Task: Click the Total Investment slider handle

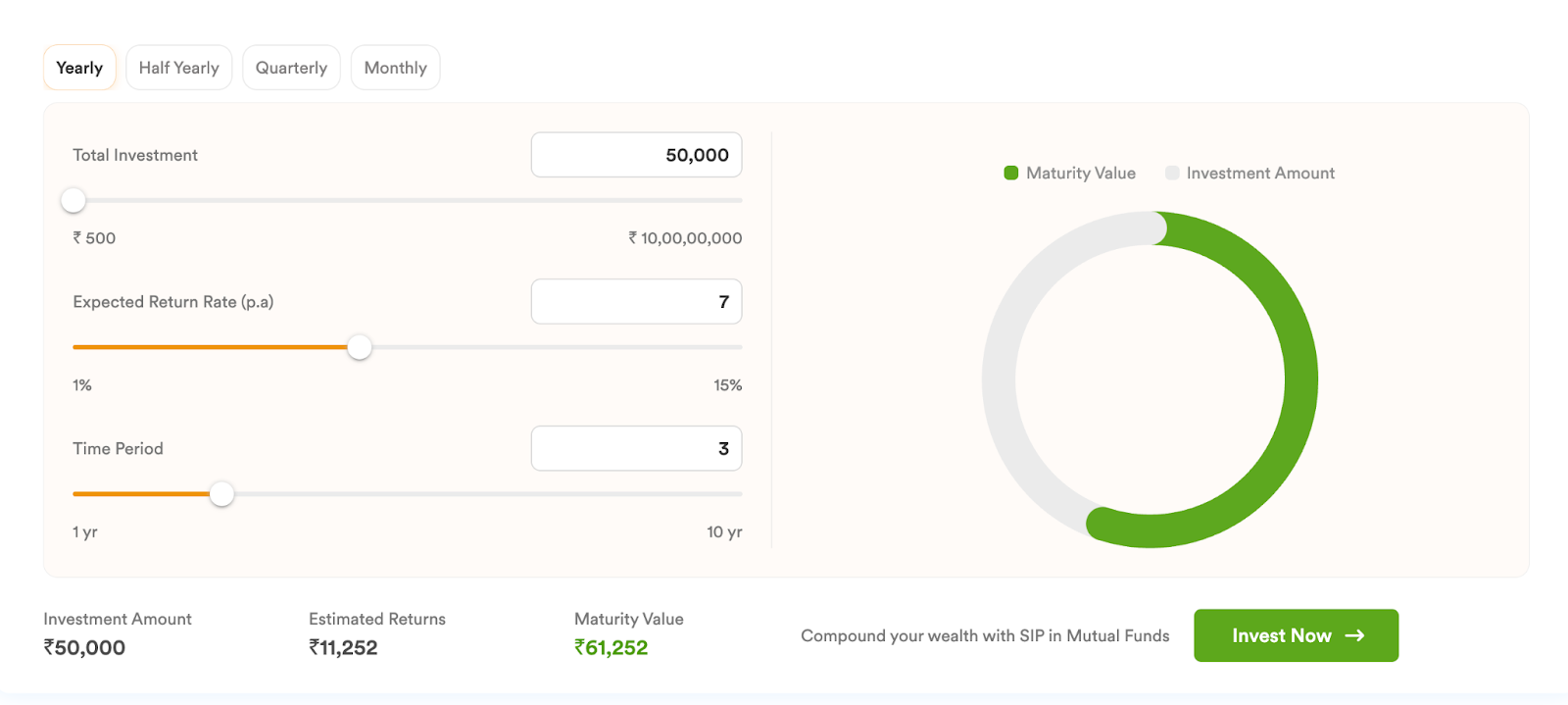Action: click(73, 200)
